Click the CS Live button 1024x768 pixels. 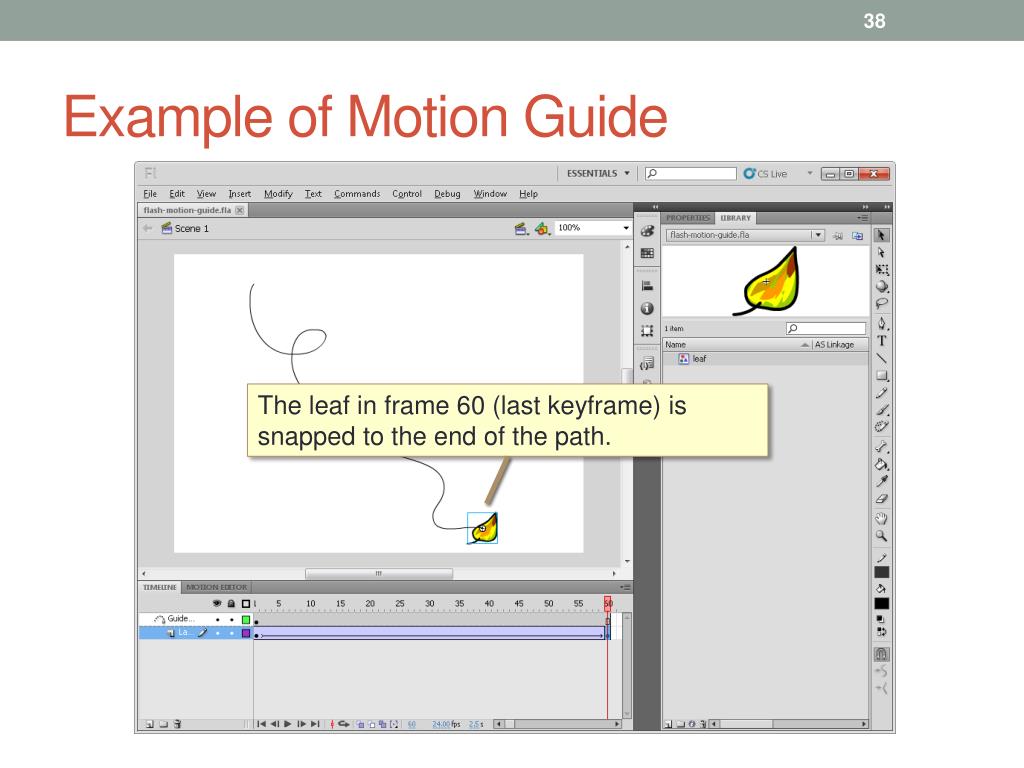tap(765, 174)
